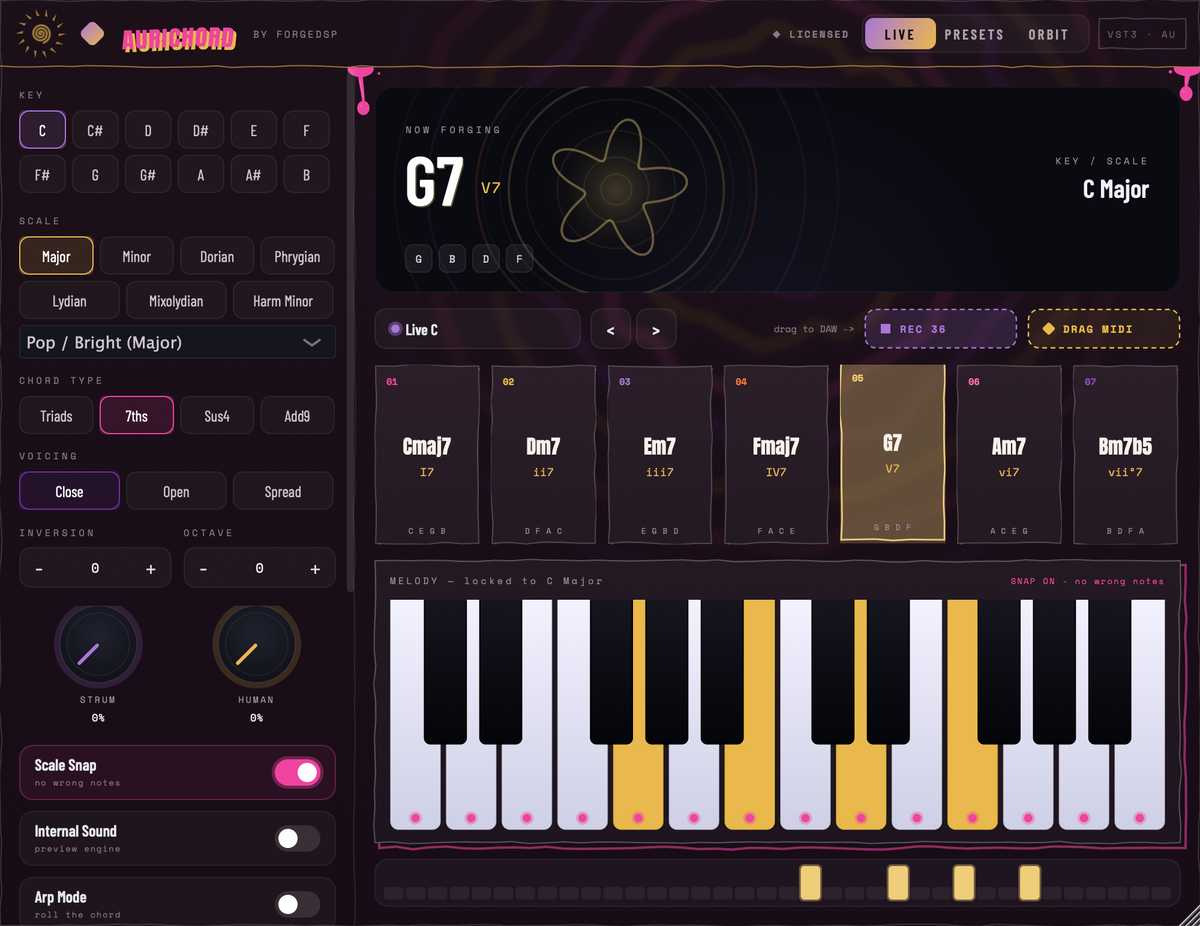The height and width of the screenshot is (926, 1200).
Task: Trigger the Dm7 chord pad
Action: point(543,453)
